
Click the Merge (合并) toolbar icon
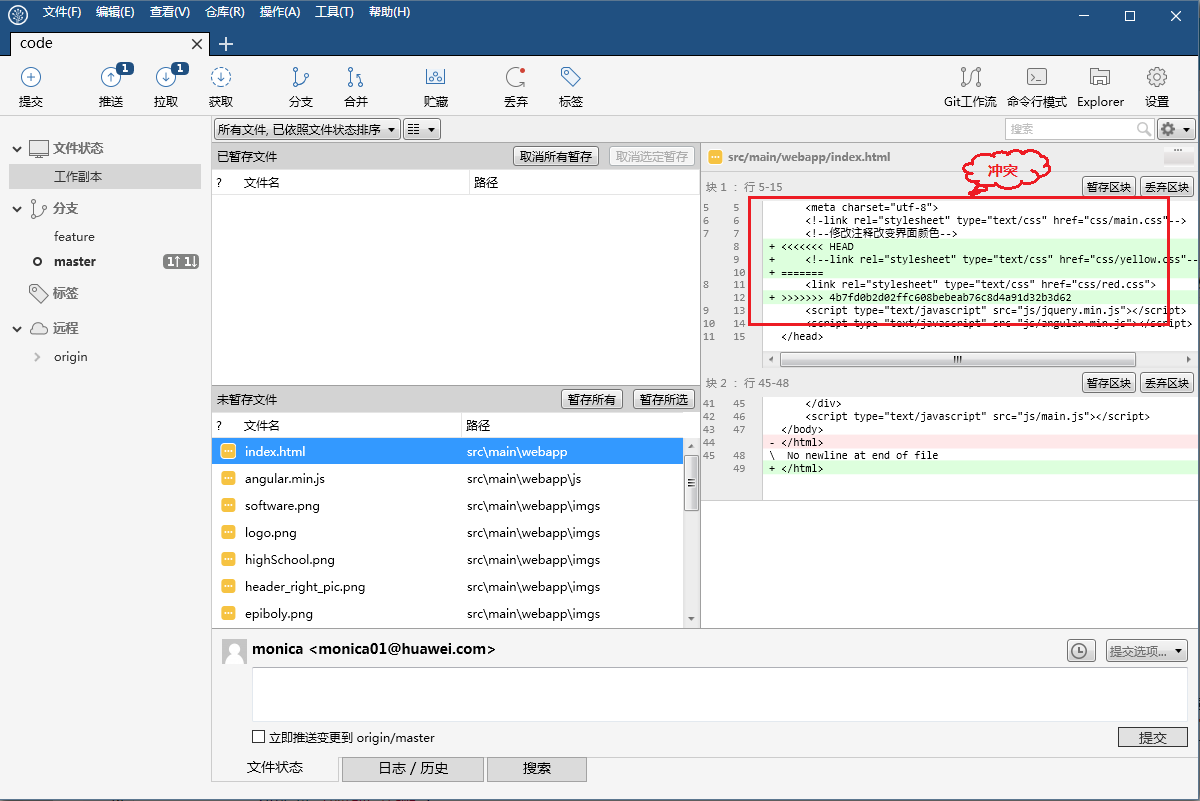point(356,77)
